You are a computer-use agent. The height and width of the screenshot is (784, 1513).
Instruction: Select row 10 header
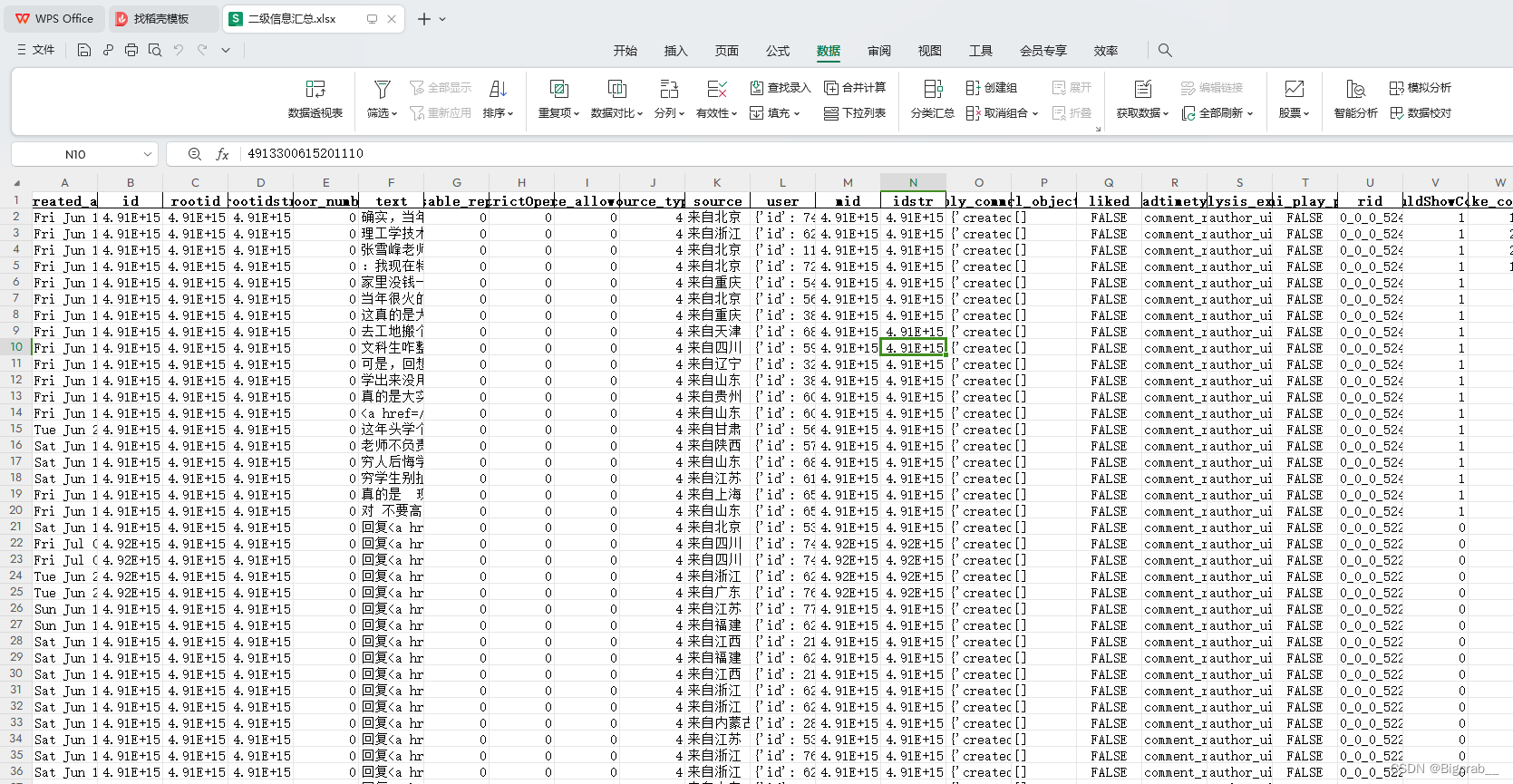coord(16,347)
